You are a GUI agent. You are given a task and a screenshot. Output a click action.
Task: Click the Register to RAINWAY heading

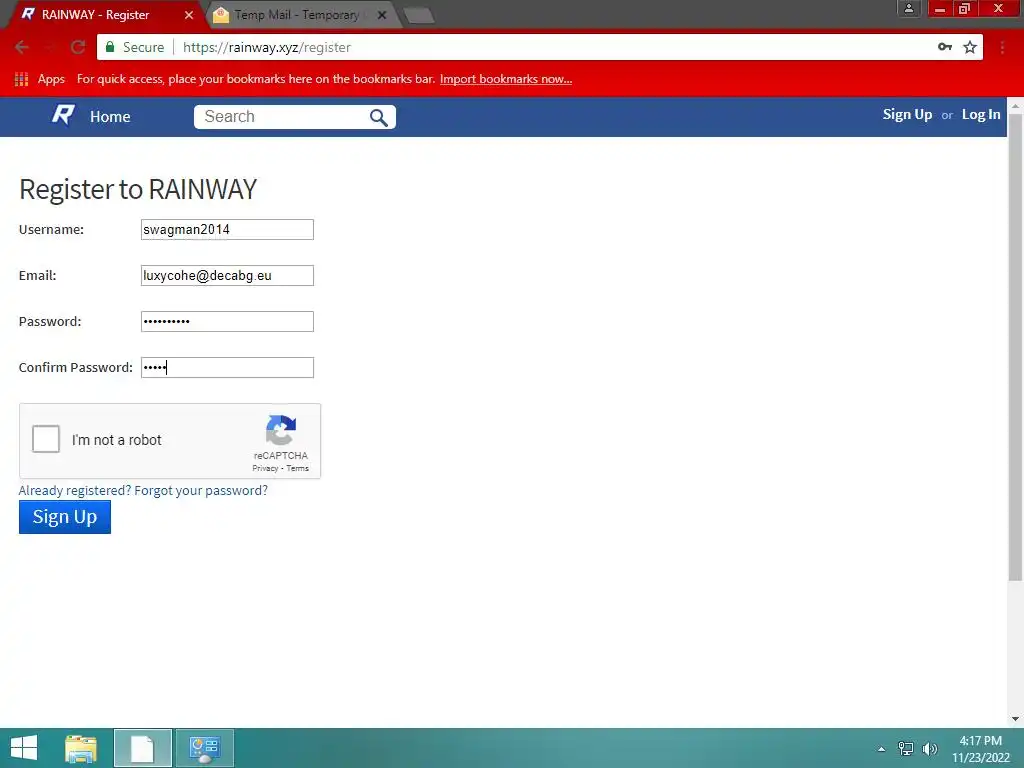pyautogui.click(x=138, y=189)
